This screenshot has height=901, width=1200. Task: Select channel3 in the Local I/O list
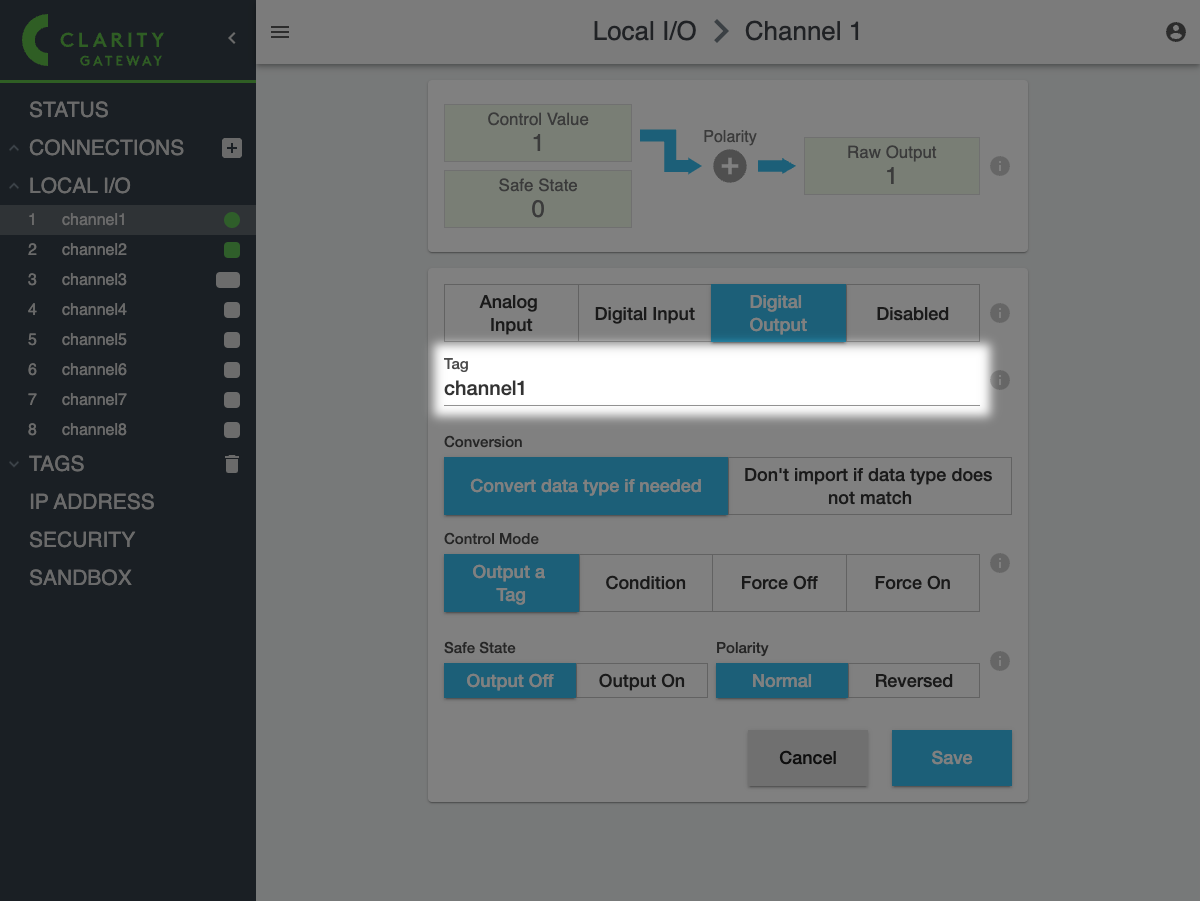(94, 280)
